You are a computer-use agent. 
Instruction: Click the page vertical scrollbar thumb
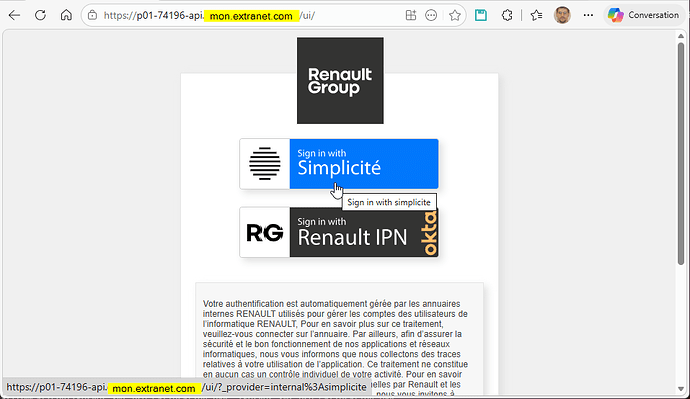[681, 153]
